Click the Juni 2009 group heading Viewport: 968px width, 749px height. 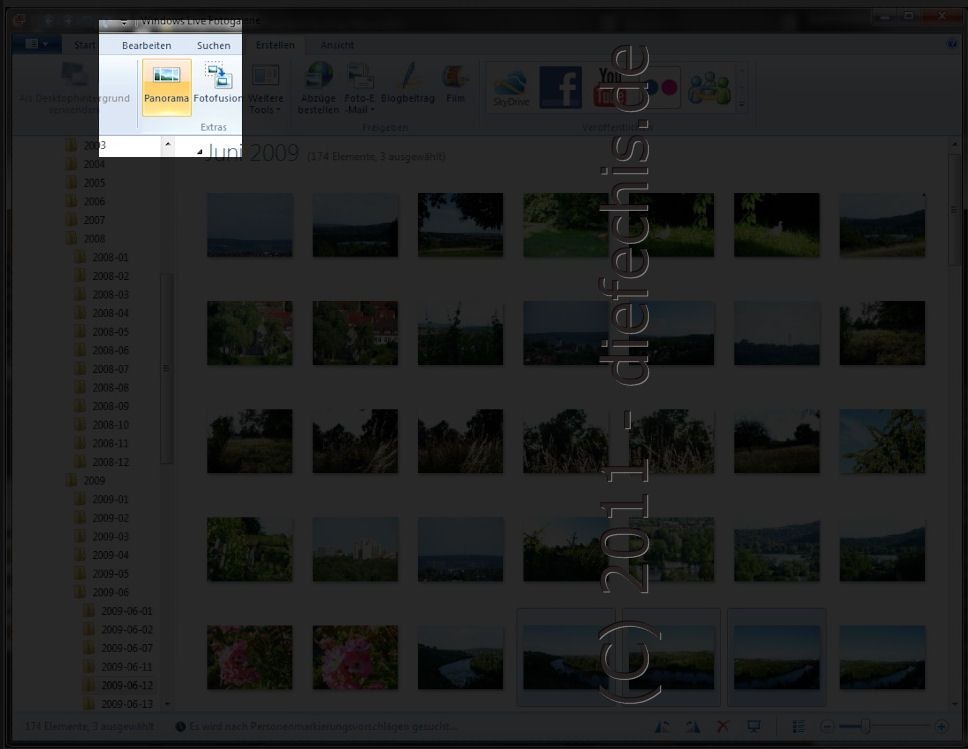tap(252, 153)
